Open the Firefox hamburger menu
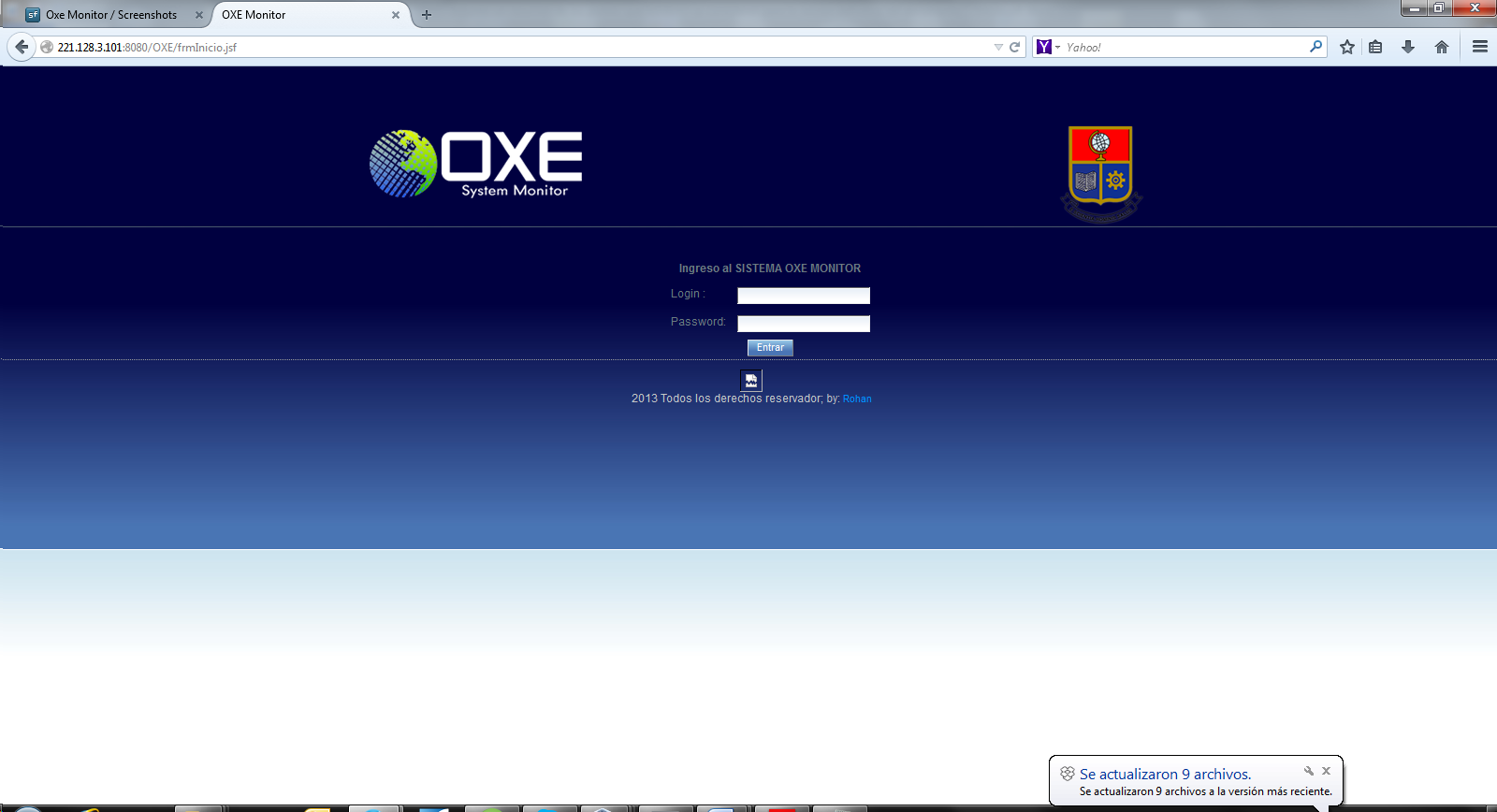The width and height of the screenshot is (1497, 812). [x=1480, y=47]
